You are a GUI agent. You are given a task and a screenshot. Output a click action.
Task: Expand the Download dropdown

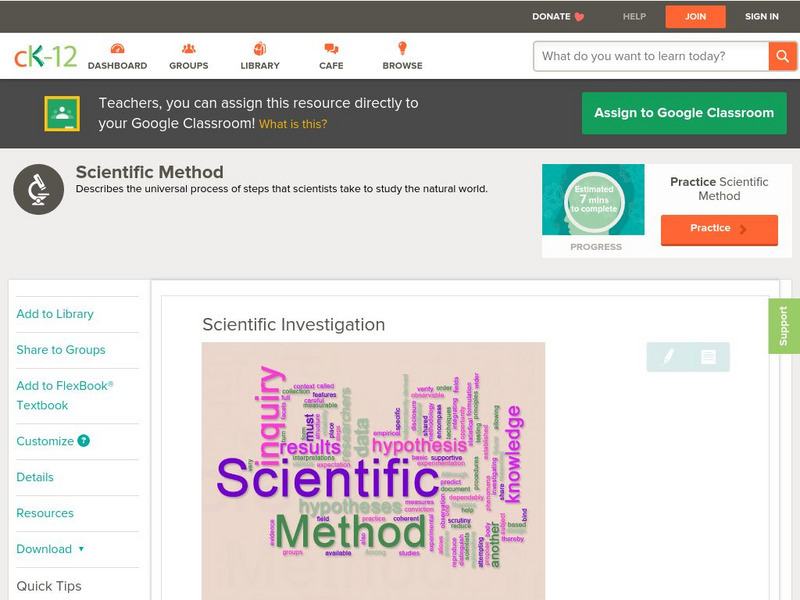coord(46,547)
